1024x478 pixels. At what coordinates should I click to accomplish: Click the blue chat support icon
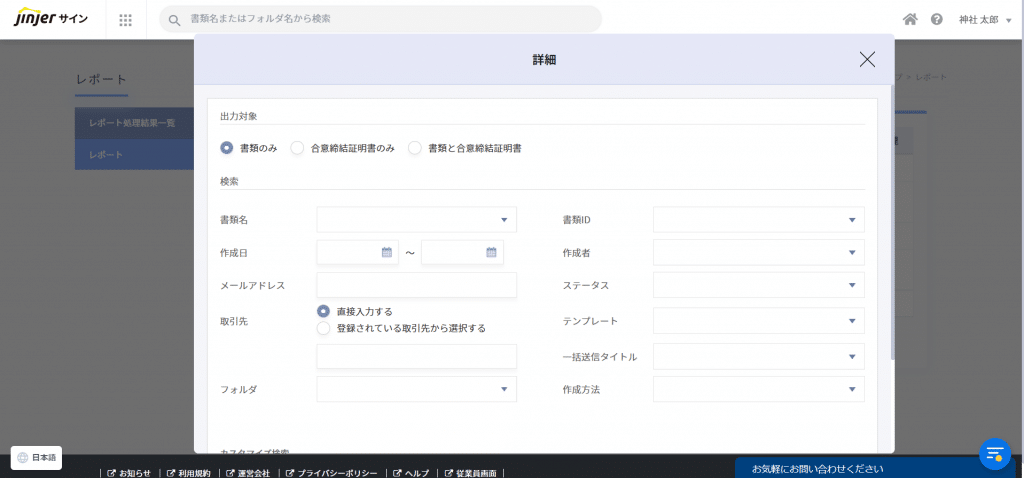point(994,453)
